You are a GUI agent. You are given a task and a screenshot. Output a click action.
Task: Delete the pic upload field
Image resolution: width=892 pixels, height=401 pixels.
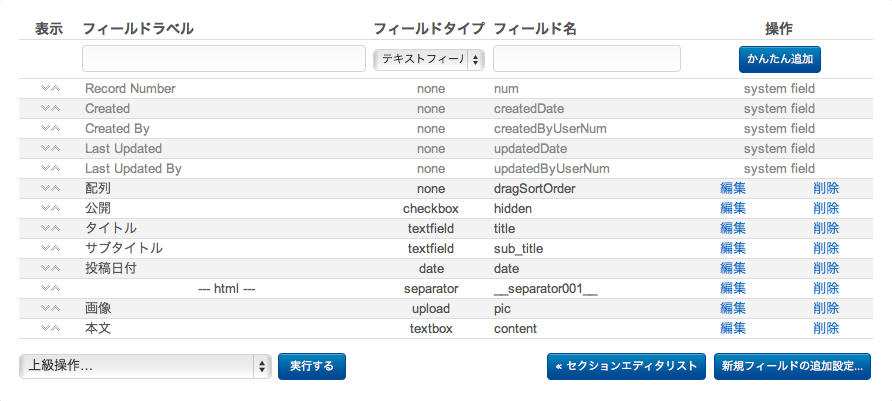click(826, 308)
